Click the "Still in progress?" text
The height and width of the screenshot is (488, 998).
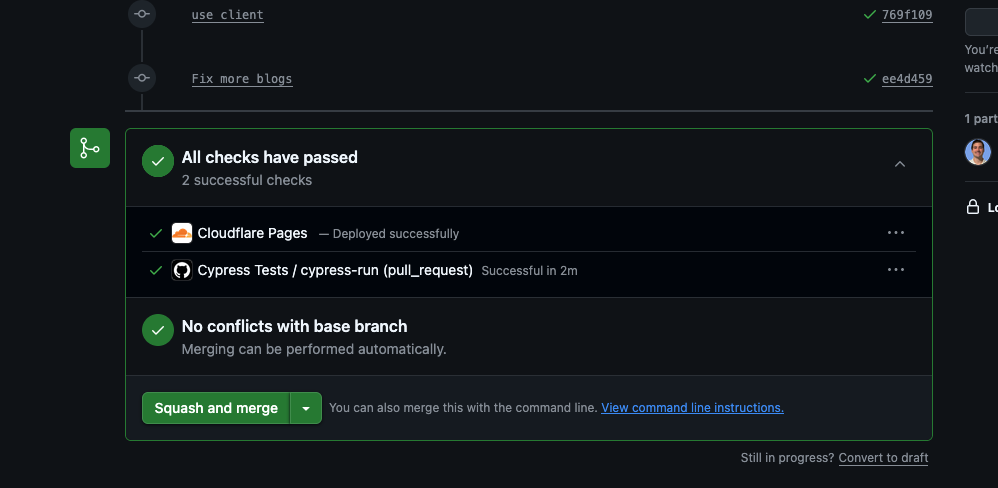(x=787, y=458)
